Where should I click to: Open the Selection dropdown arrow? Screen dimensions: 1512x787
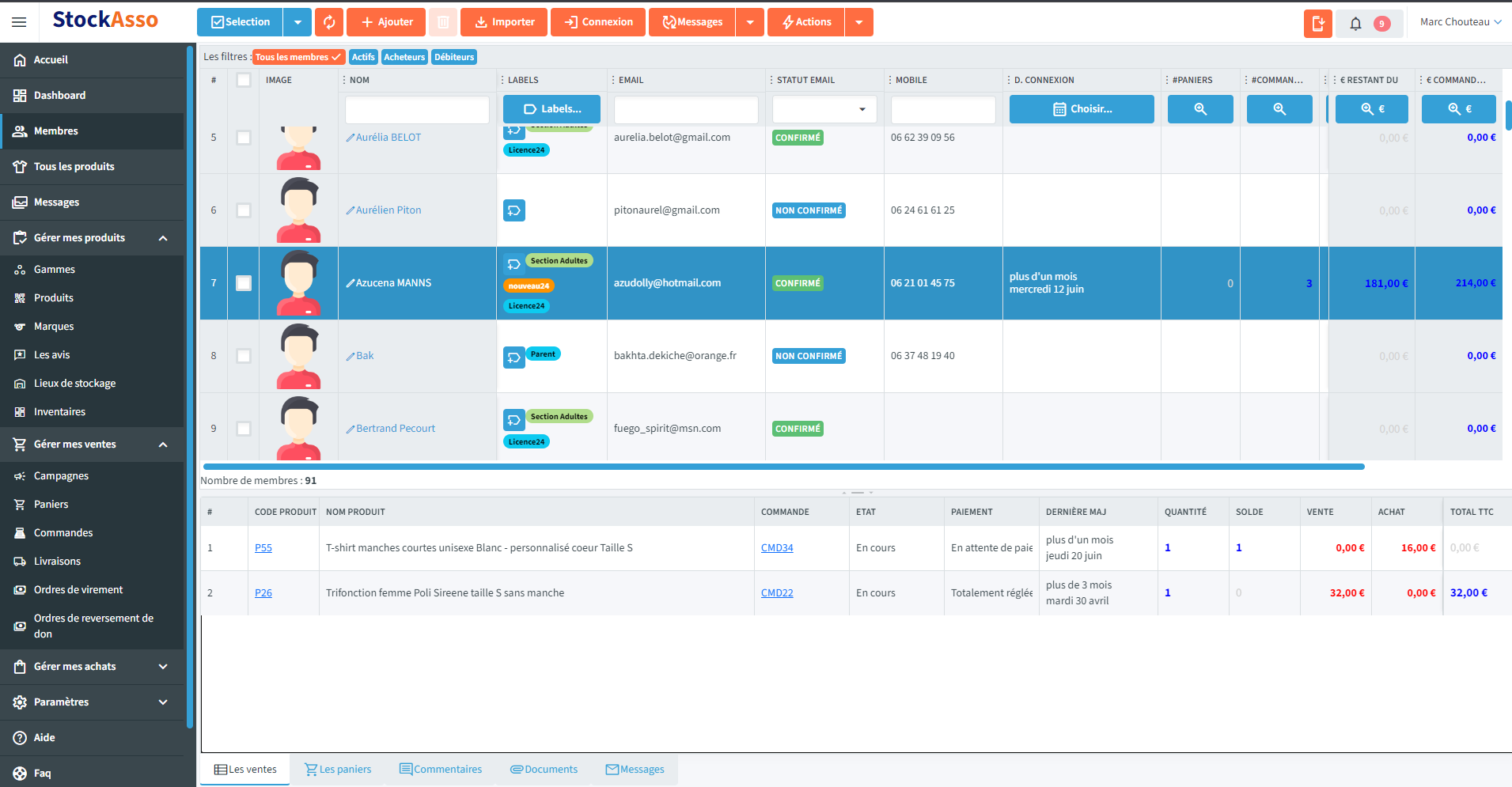(x=297, y=22)
